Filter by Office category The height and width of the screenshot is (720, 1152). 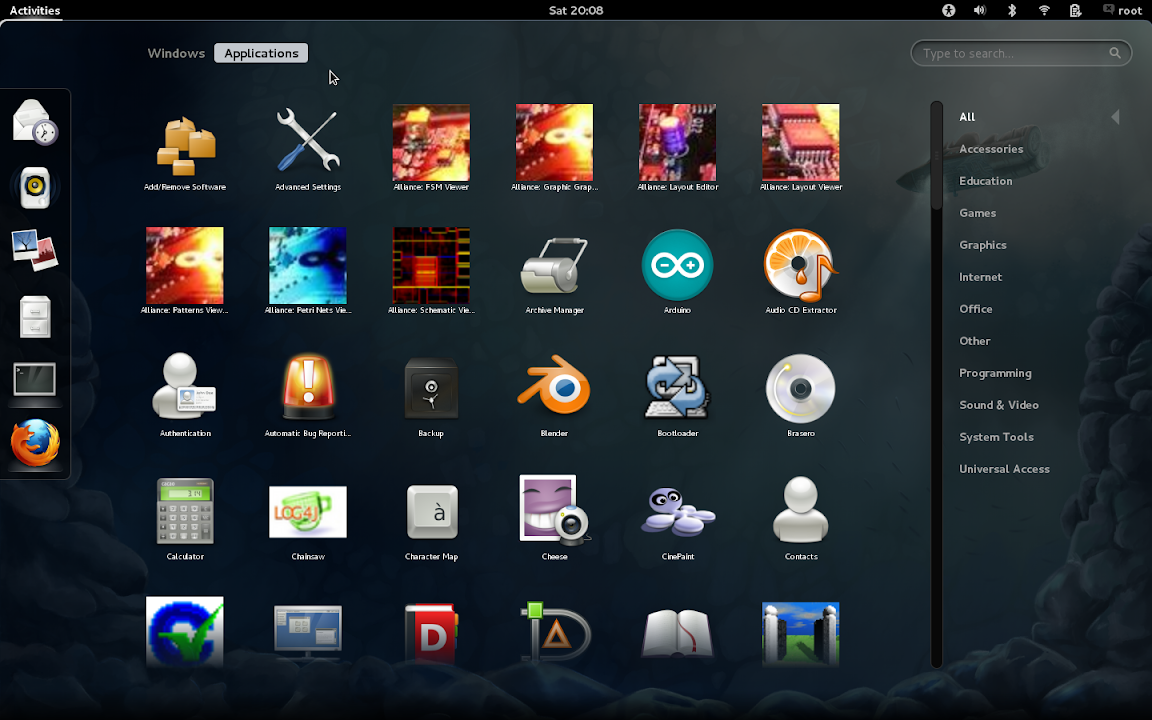(x=975, y=309)
